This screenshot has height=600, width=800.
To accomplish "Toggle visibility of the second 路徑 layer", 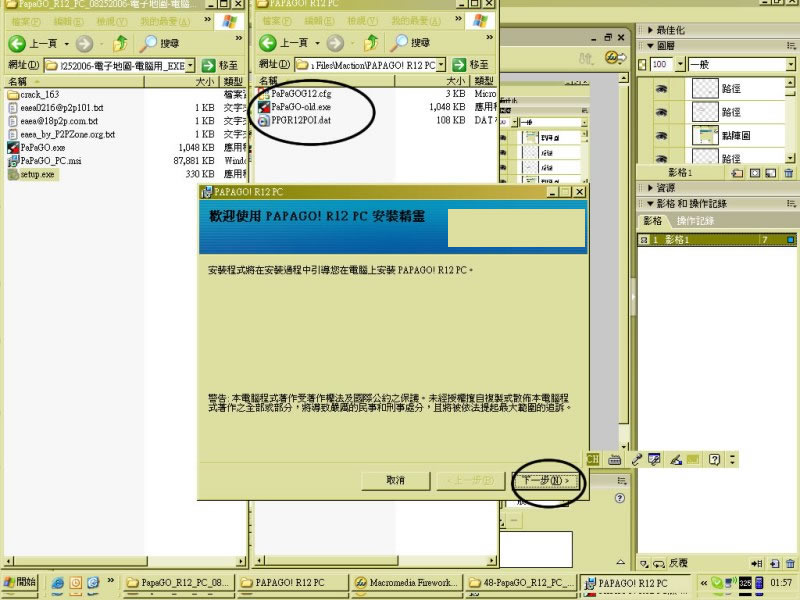I will tap(661, 112).
